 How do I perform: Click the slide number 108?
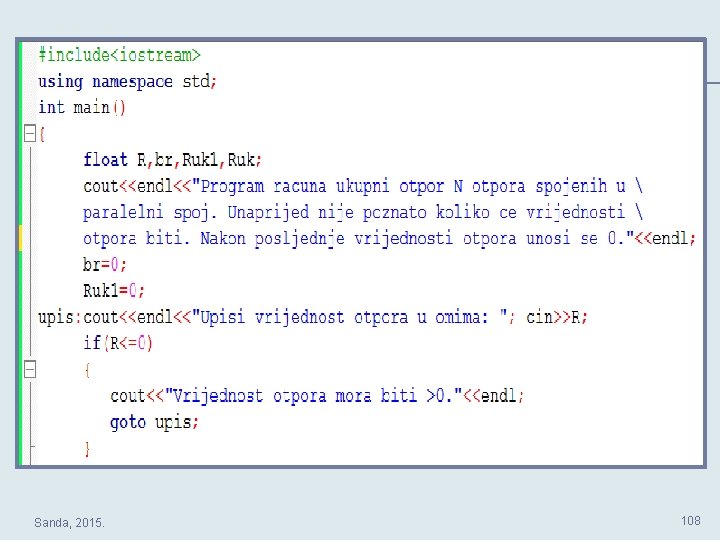pos(691,520)
